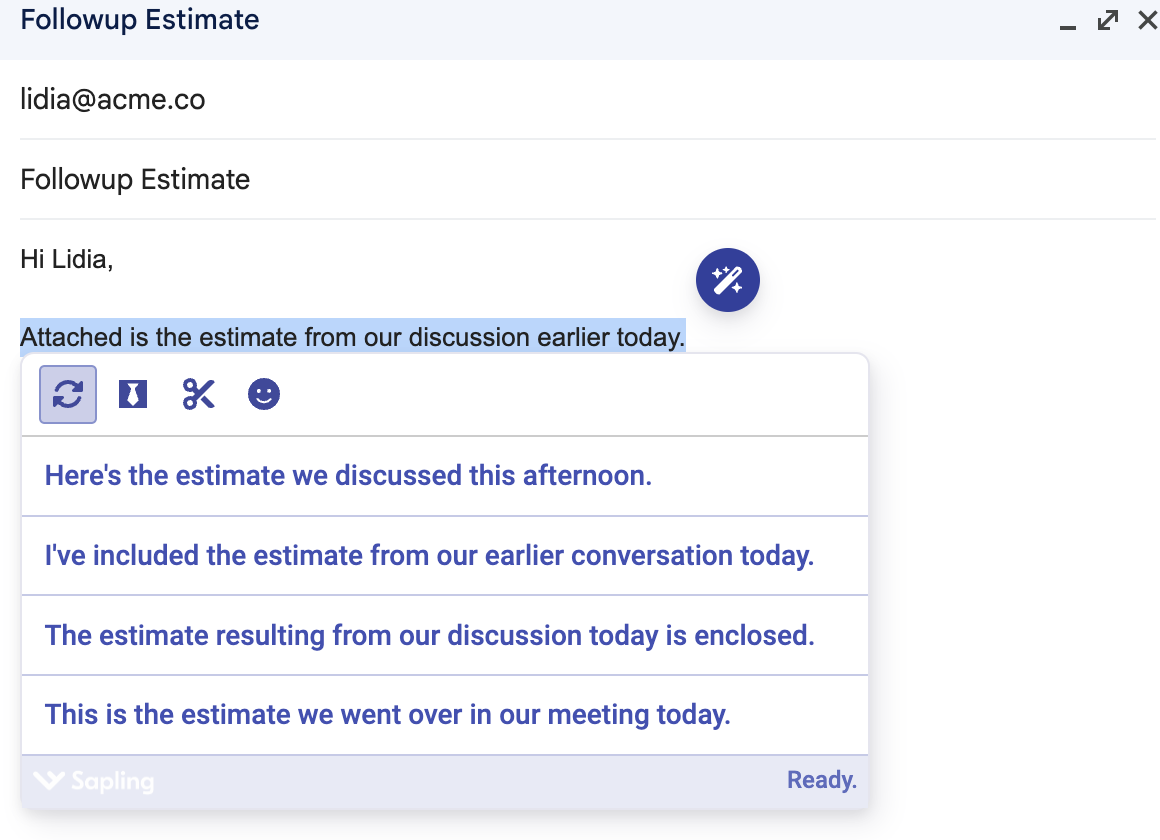Click the subject field "Followup Estimate"
The width and height of the screenshot is (1160, 840).
135,180
